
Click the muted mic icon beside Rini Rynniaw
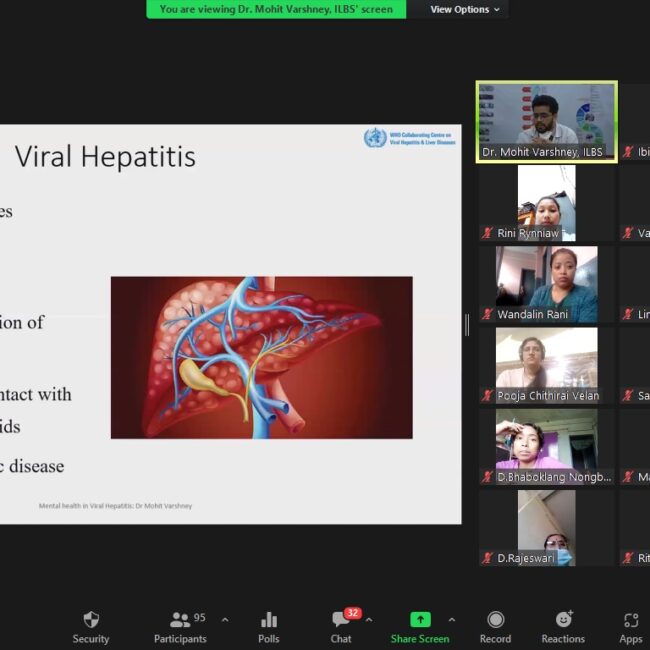488,234
